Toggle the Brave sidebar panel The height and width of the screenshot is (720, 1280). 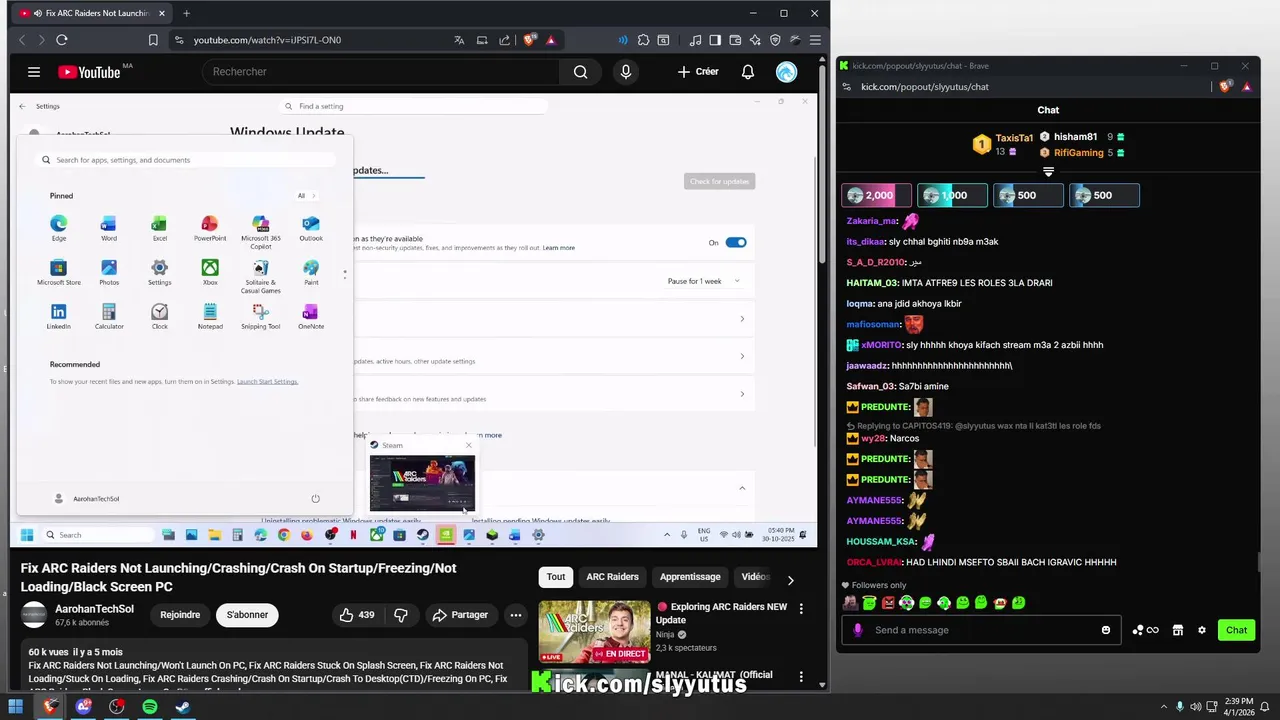click(x=715, y=40)
